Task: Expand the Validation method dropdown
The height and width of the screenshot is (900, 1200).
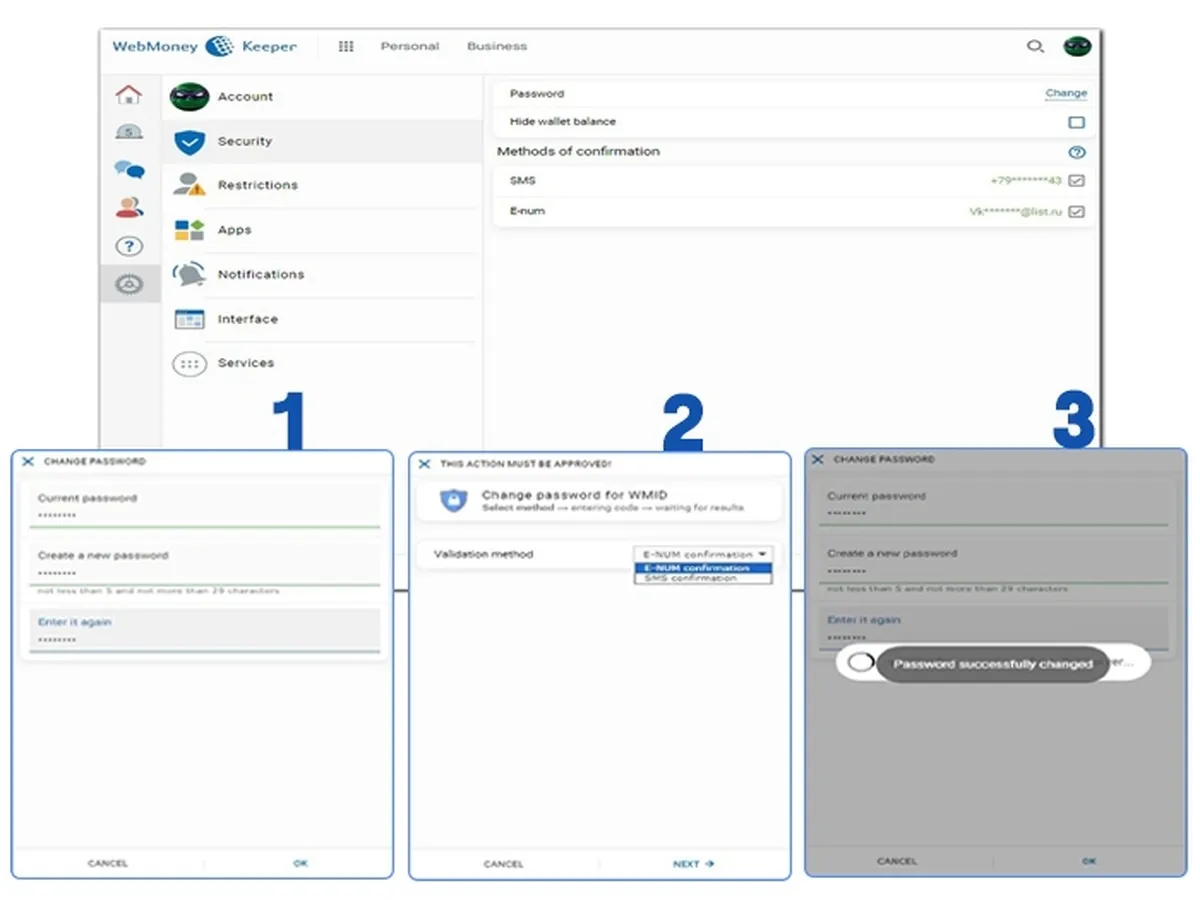Action: pyautogui.click(x=704, y=554)
